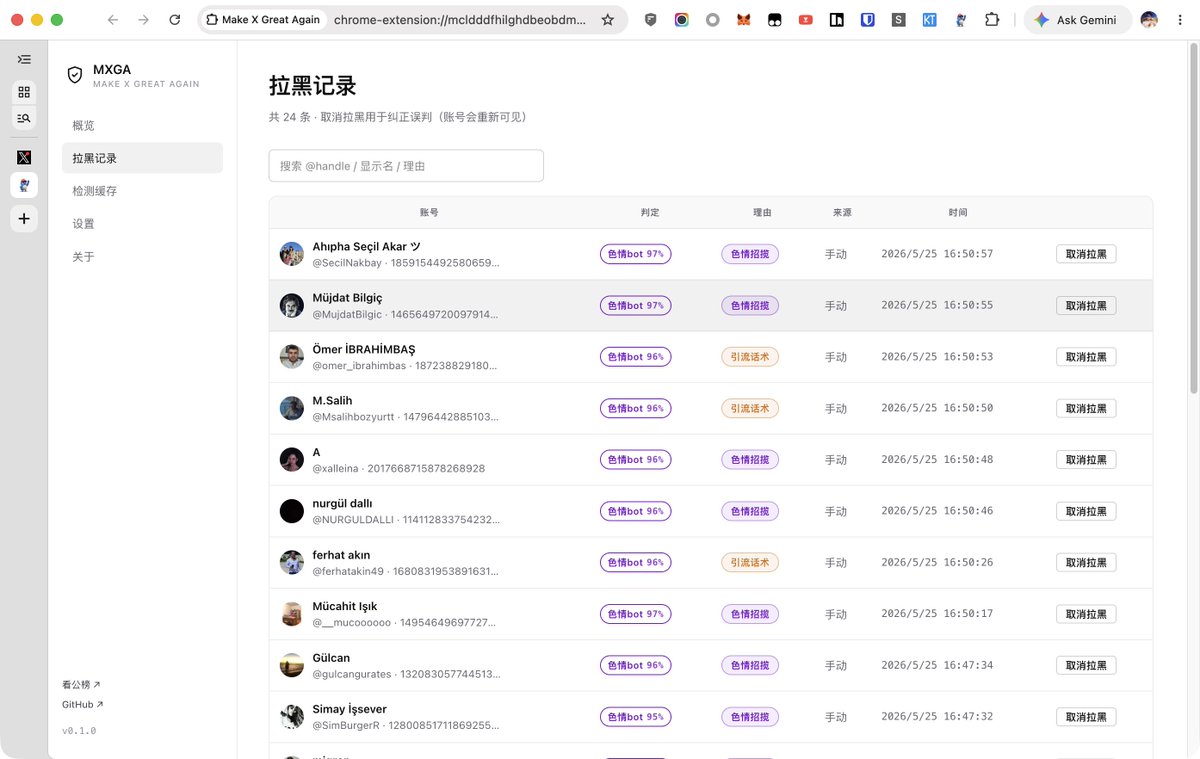The image size is (1200, 759).
Task: Switch to the X (Twitter) tab
Action: (x=24, y=157)
